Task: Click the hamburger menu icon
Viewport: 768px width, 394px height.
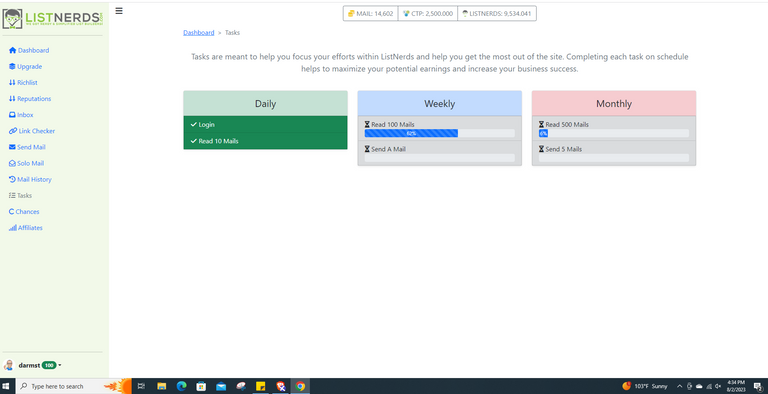Action: coord(119,11)
